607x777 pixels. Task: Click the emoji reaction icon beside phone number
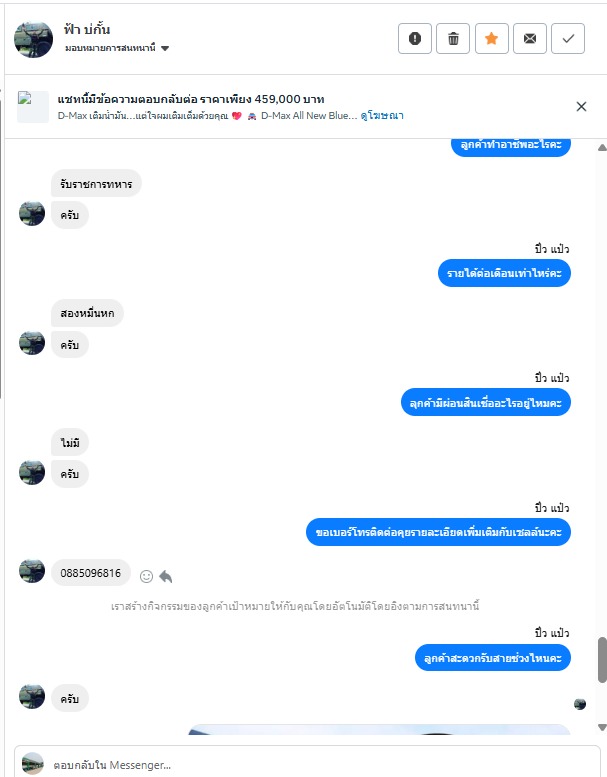pos(146,576)
